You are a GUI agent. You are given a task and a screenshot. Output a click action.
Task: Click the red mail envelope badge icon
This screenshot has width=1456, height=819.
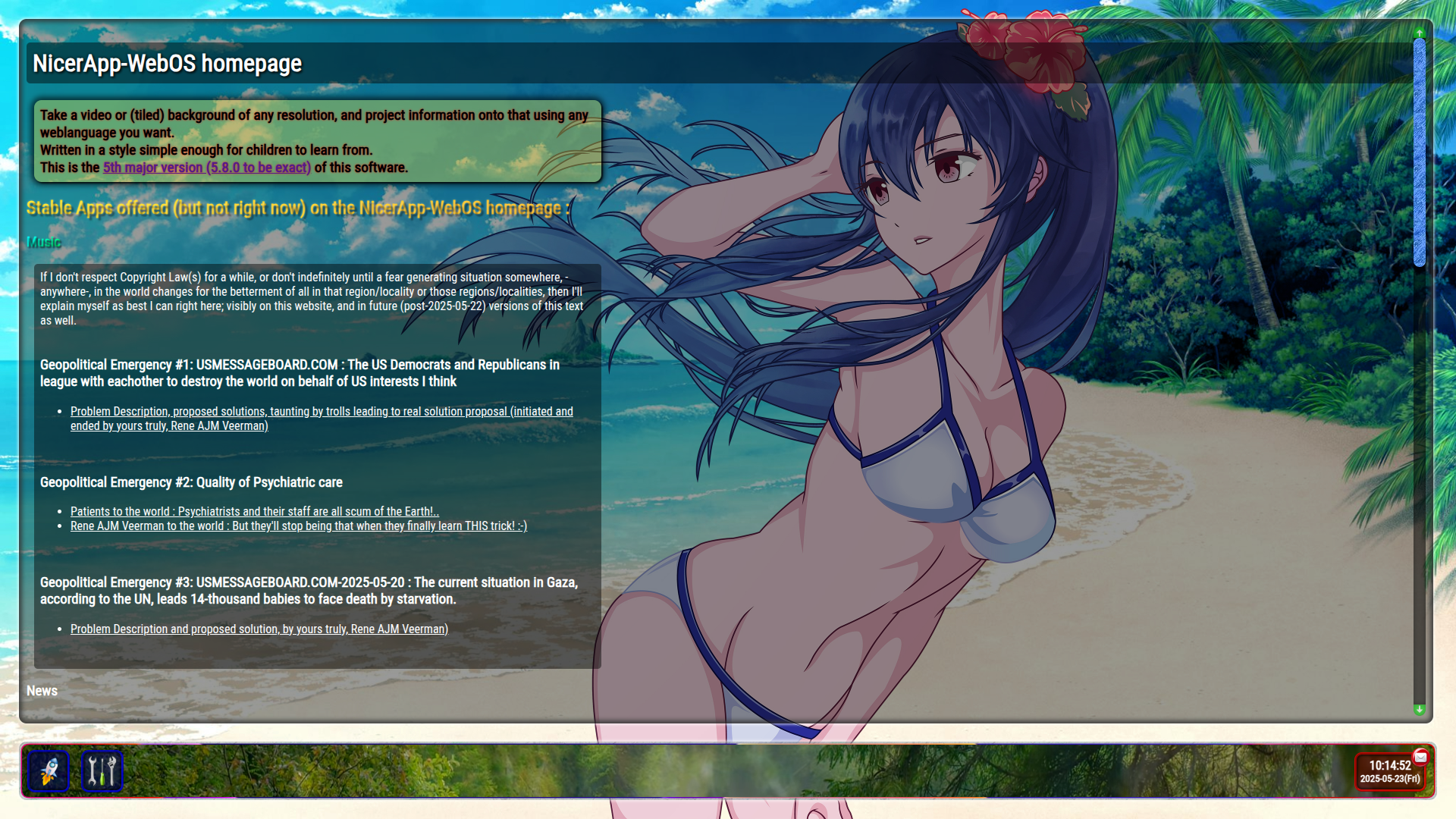pos(1420,757)
